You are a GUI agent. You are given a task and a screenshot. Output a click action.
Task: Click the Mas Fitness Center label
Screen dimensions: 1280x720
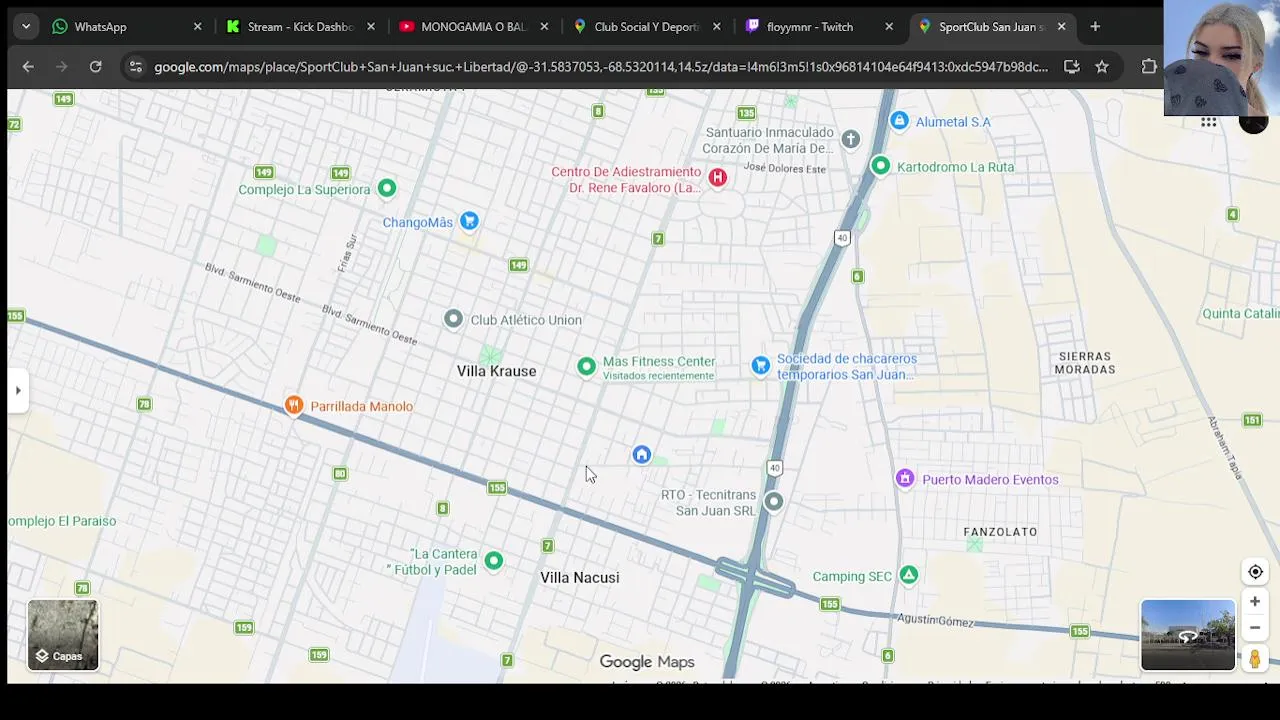[659, 361]
